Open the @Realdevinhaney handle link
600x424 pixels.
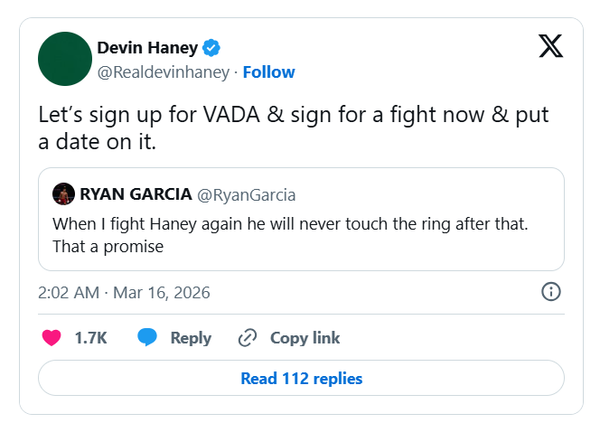[x=162, y=72]
